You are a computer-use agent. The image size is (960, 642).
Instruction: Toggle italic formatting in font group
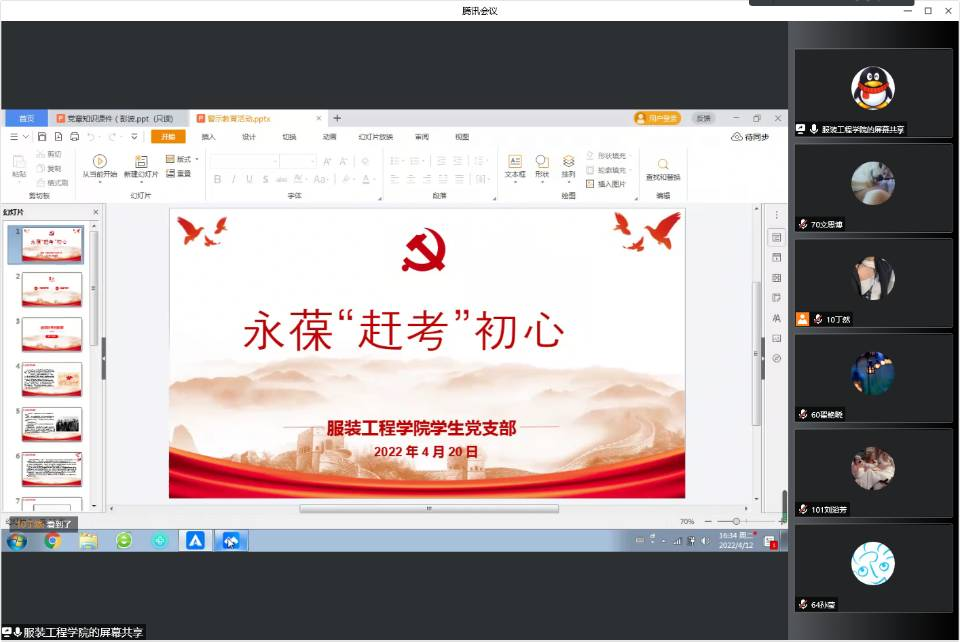(x=234, y=179)
